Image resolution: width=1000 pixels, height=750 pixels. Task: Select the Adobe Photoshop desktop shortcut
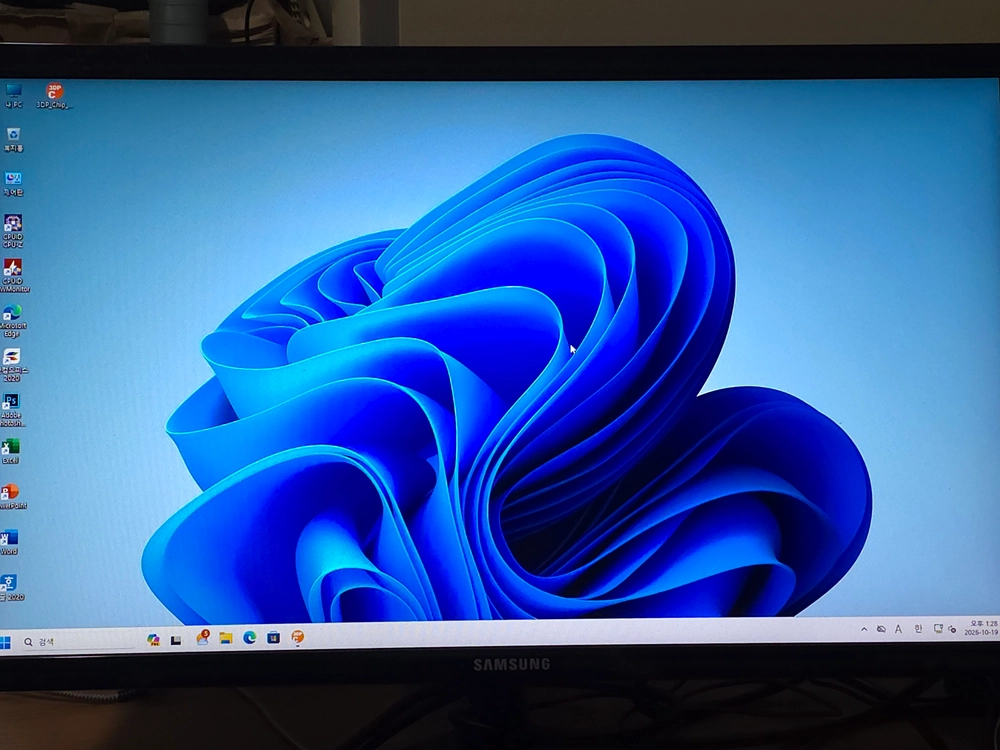[11, 409]
